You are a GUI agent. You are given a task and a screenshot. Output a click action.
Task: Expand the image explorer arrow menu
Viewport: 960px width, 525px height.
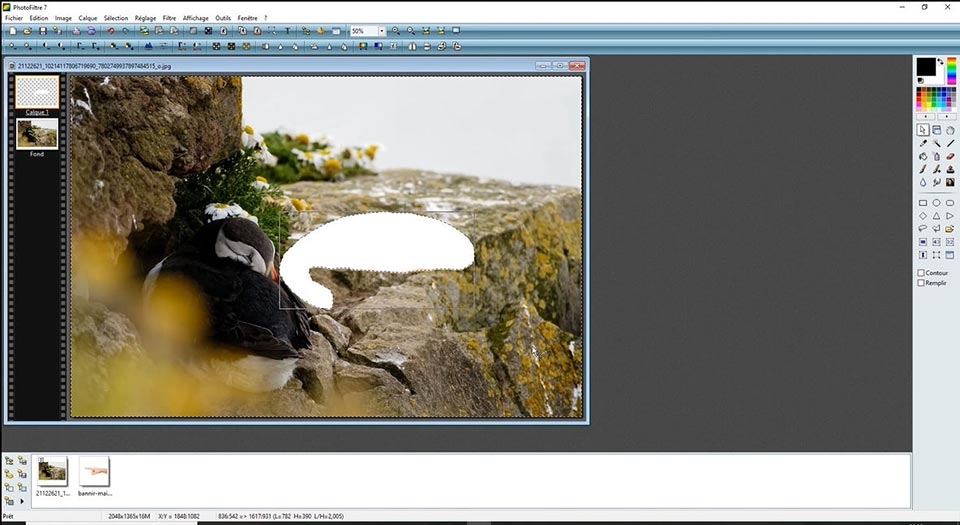click(22, 501)
